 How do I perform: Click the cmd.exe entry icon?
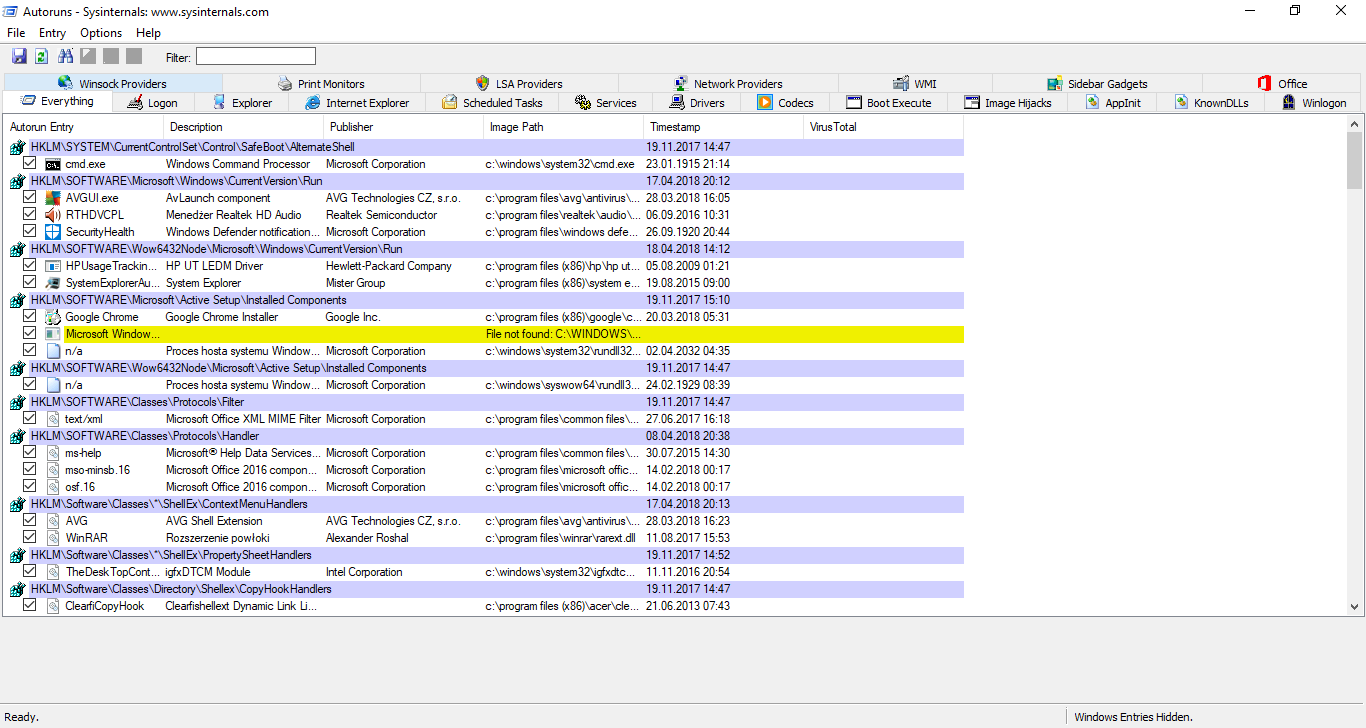tap(53, 164)
